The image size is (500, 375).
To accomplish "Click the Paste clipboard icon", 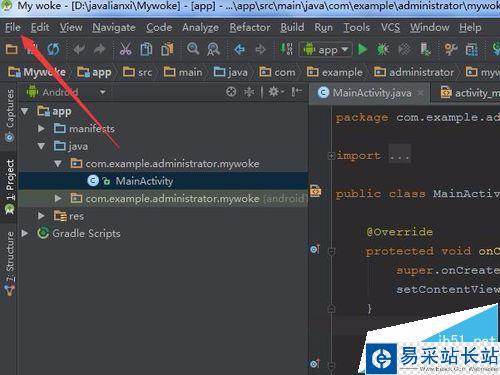I will [x=167, y=49].
